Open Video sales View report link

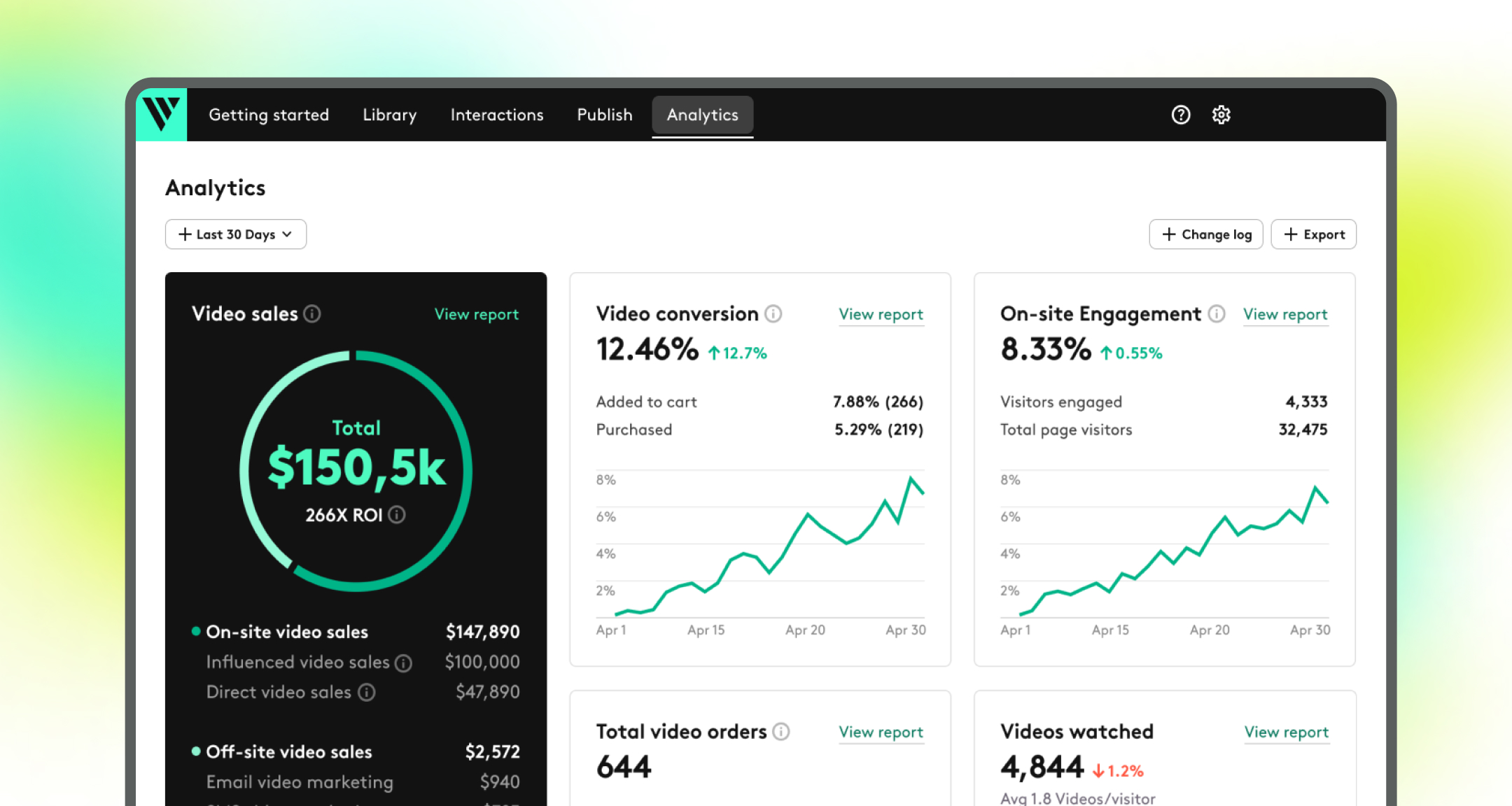[477, 315]
